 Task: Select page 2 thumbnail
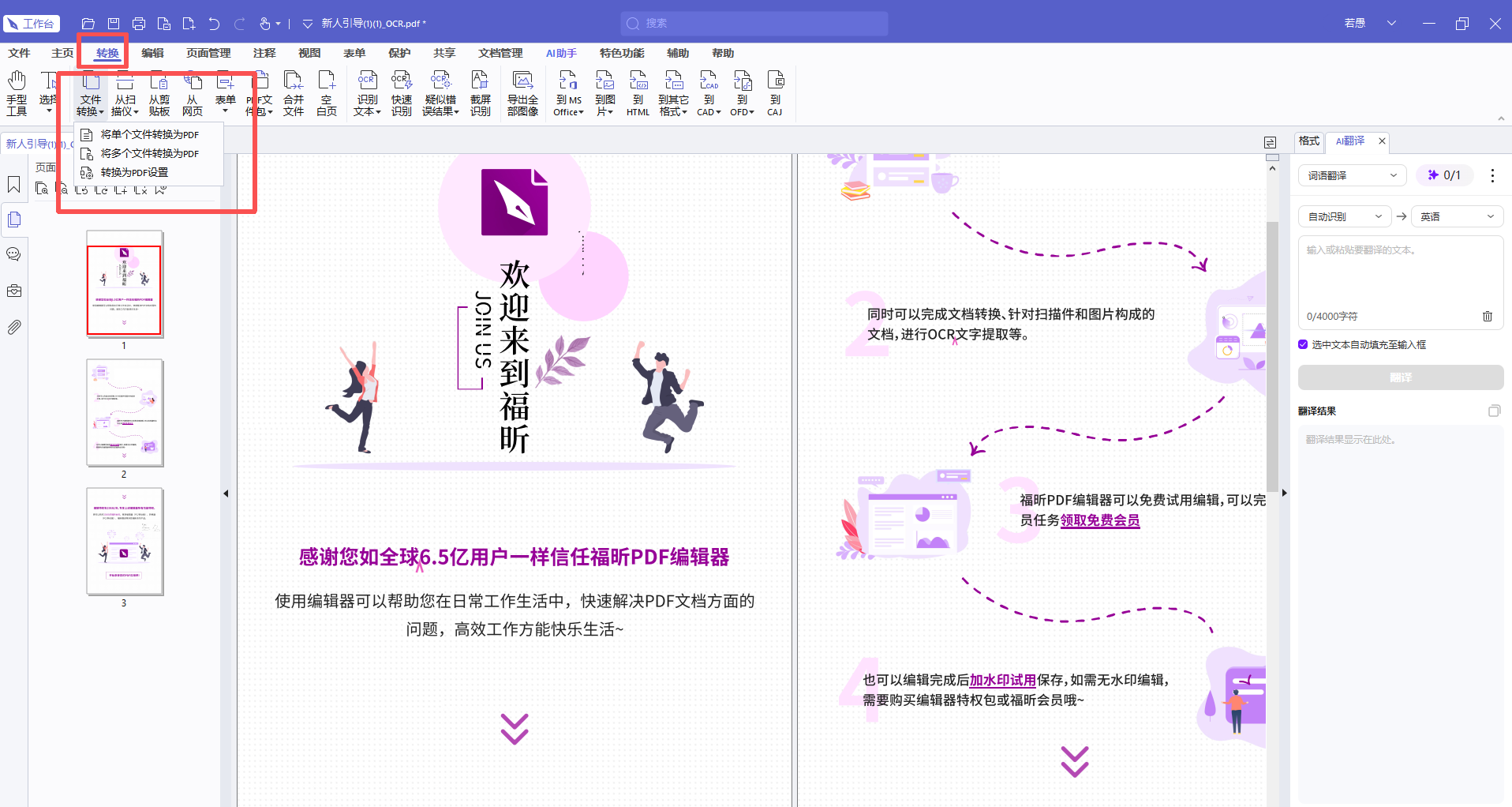tap(125, 412)
